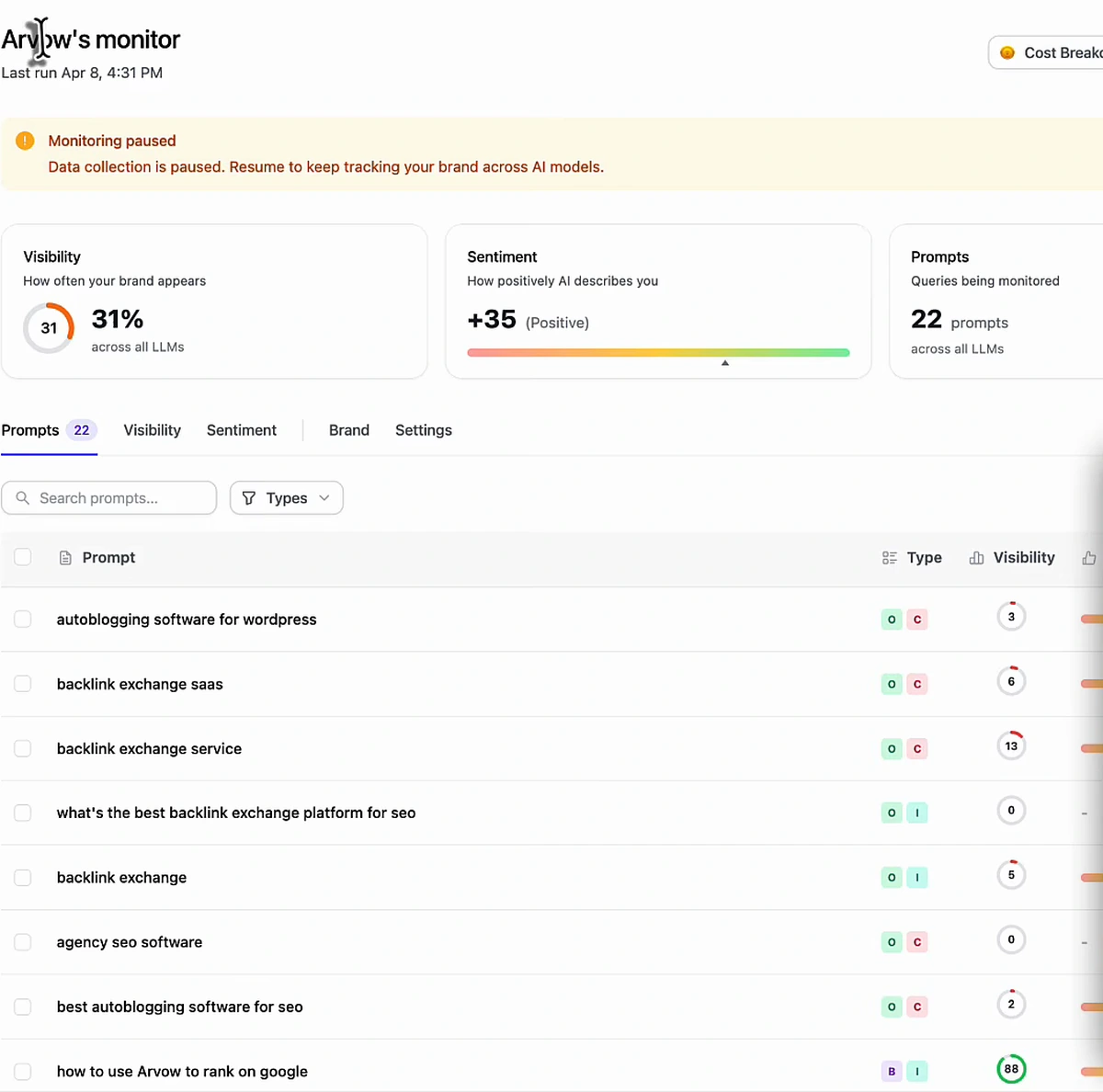Open prompt how to use Arvow to rank on google
The width and height of the screenshot is (1103, 1092).
pos(182,1072)
